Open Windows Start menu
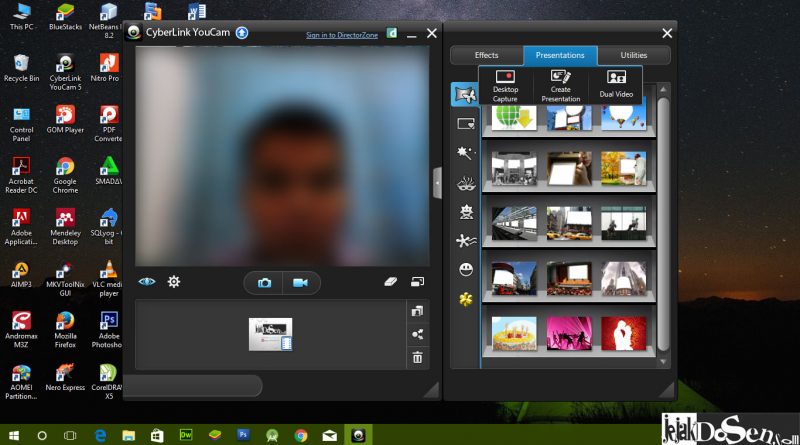The width and height of the screenshot is (800, 445). click(x=14, y=435)
